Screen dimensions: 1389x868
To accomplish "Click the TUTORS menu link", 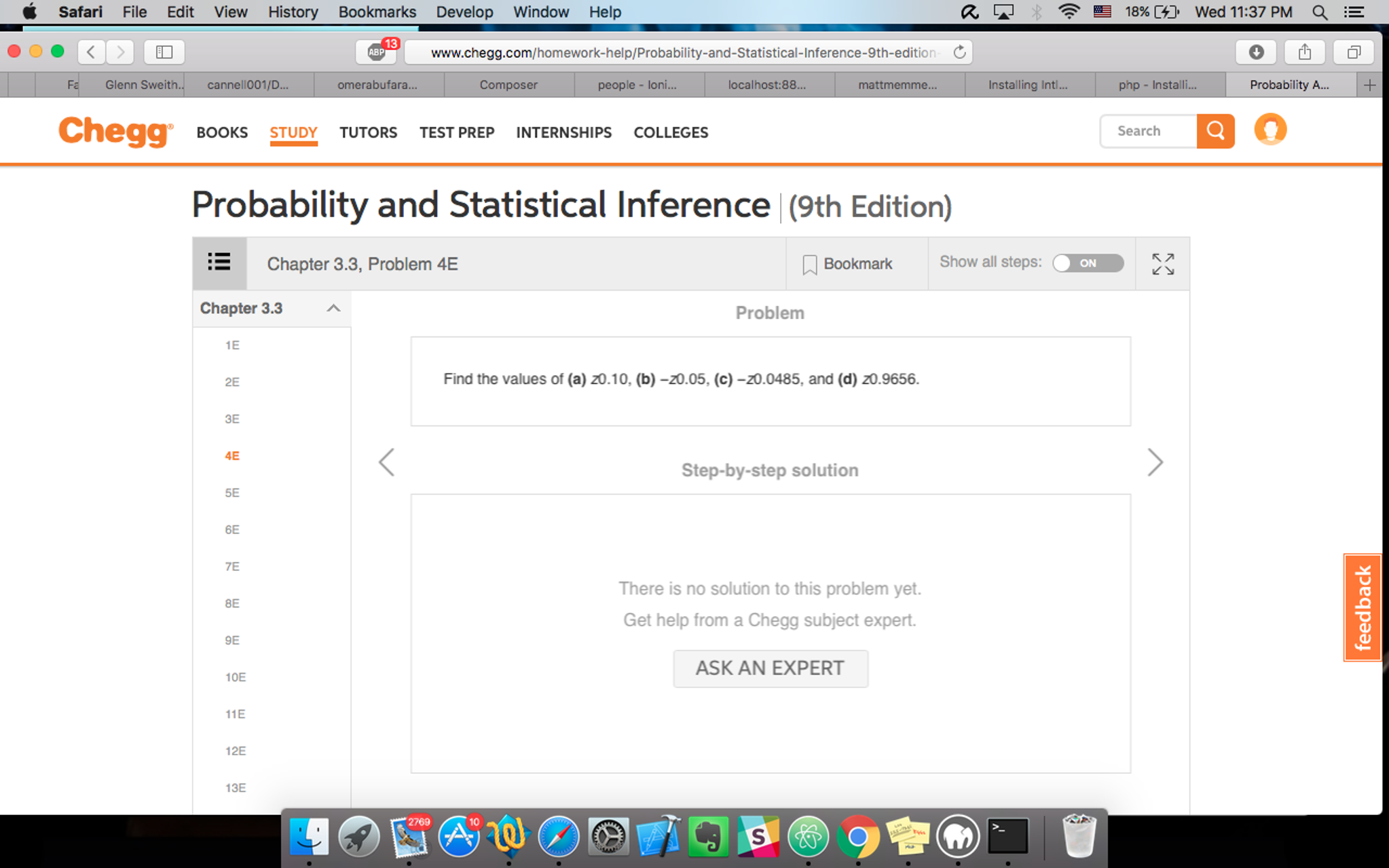I will pos(367,132).
